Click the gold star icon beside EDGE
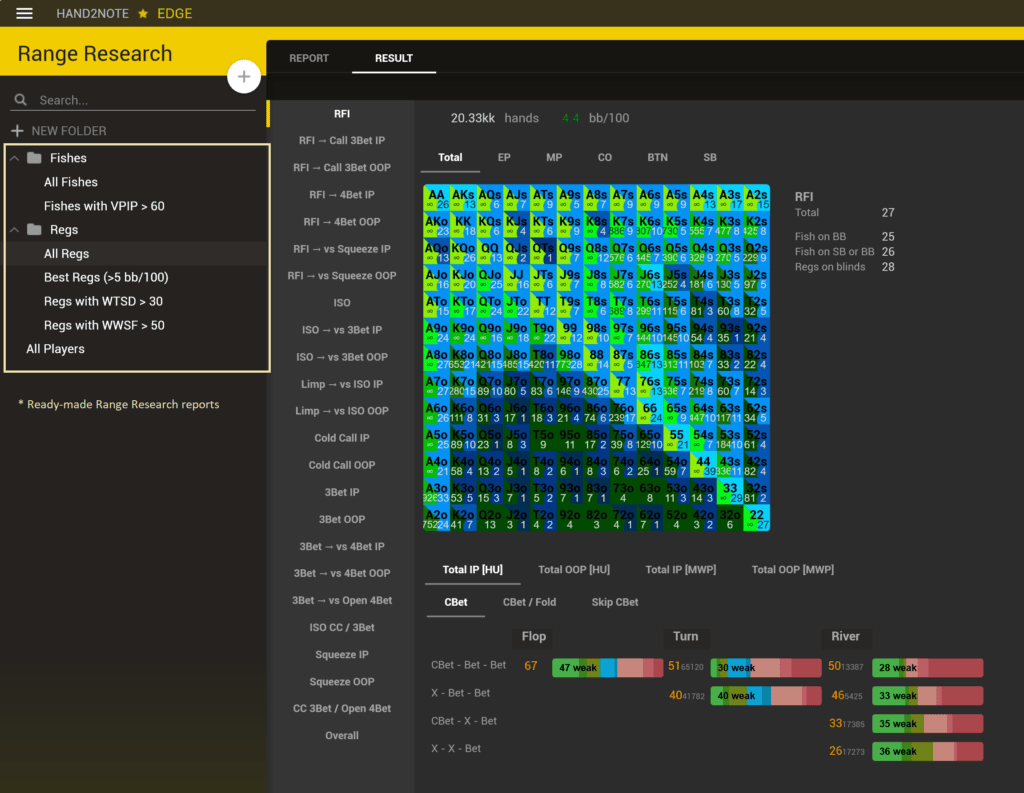1024x793 pixels. coord(143,14)
